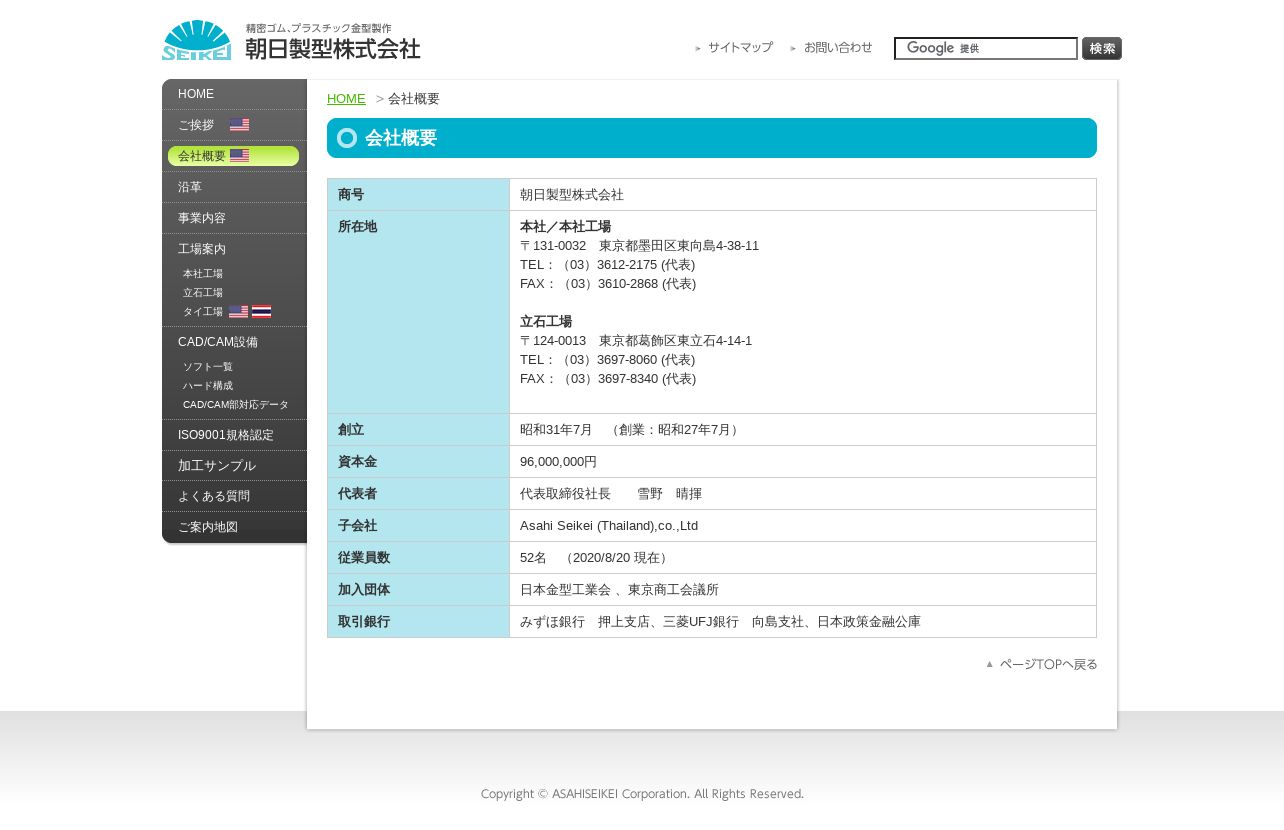Viewport: 1284px width, 830px height.
Task: Click US flag next to タイ工場
Action: pyautogui.click(x=238, y=312)
